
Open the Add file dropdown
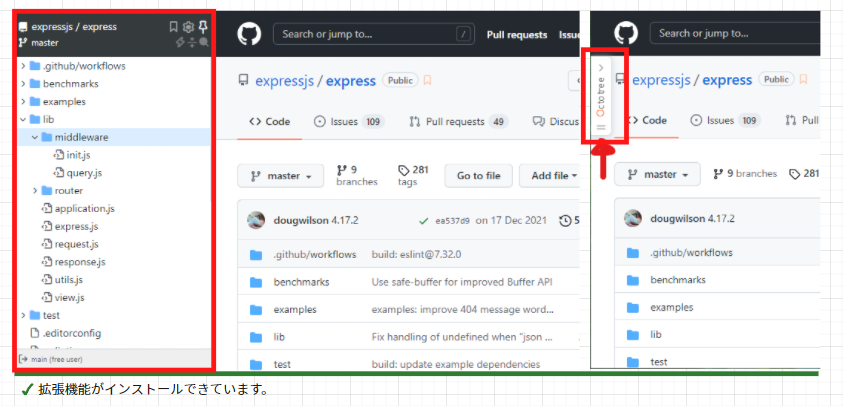(x=549, y=175)
